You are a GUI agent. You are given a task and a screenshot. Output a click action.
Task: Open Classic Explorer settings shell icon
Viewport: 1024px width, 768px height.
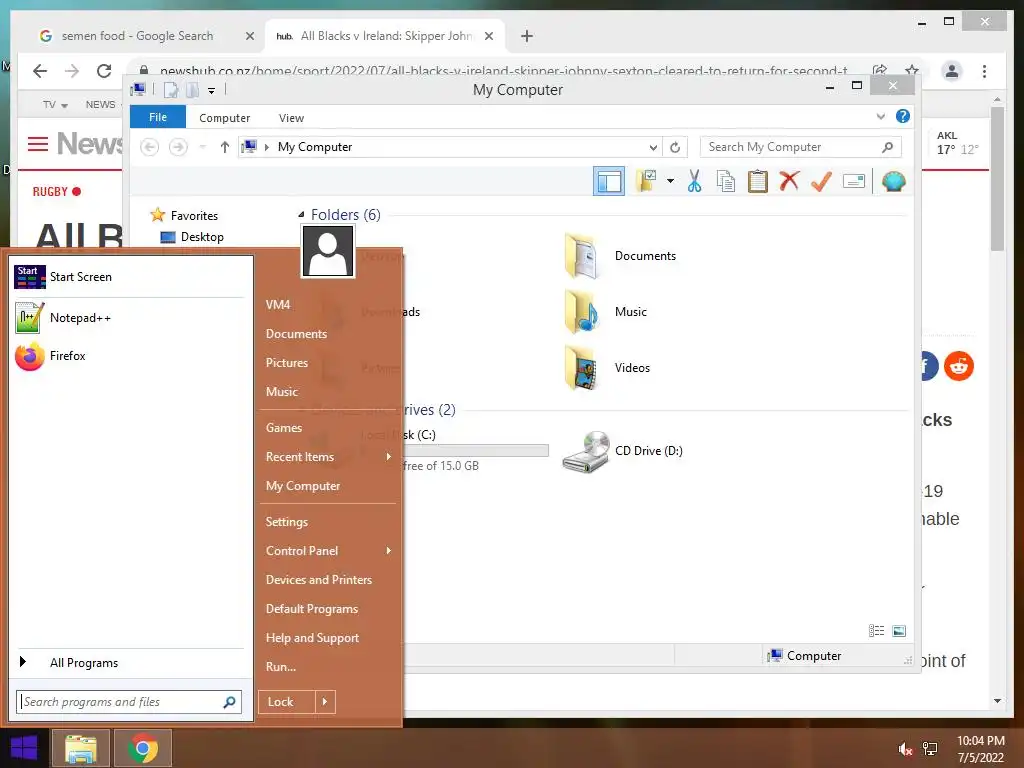point(893,181)
